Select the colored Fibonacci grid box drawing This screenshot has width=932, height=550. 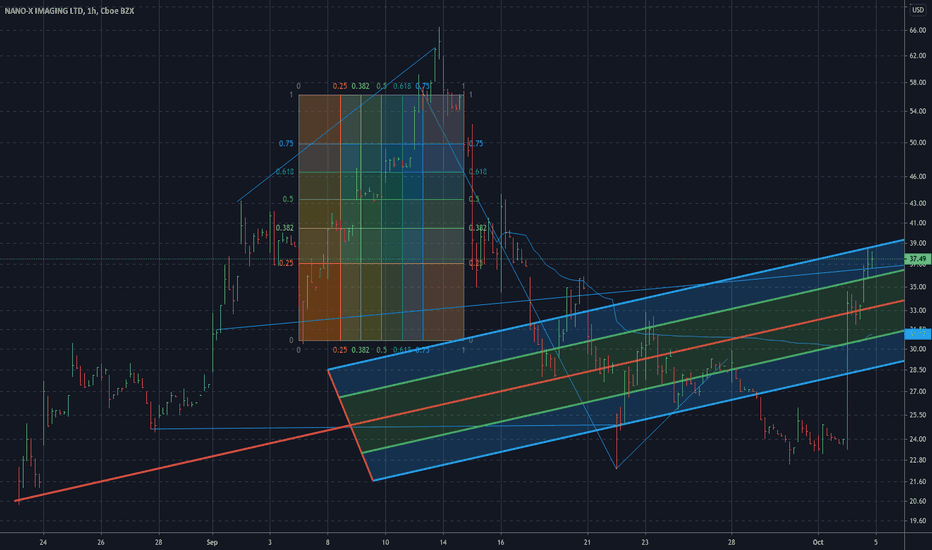coord(381,218)
